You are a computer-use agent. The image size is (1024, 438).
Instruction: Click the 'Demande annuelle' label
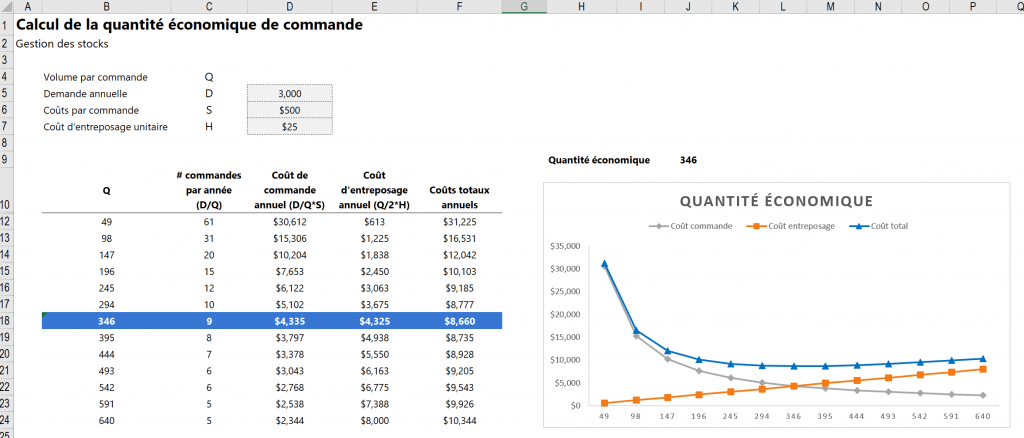point(86,94)
